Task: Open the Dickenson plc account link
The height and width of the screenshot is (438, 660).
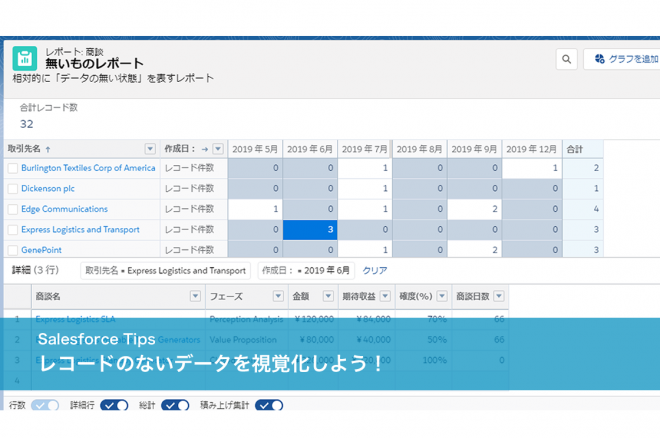Action: pyautogui.click(x=48, y=188)
